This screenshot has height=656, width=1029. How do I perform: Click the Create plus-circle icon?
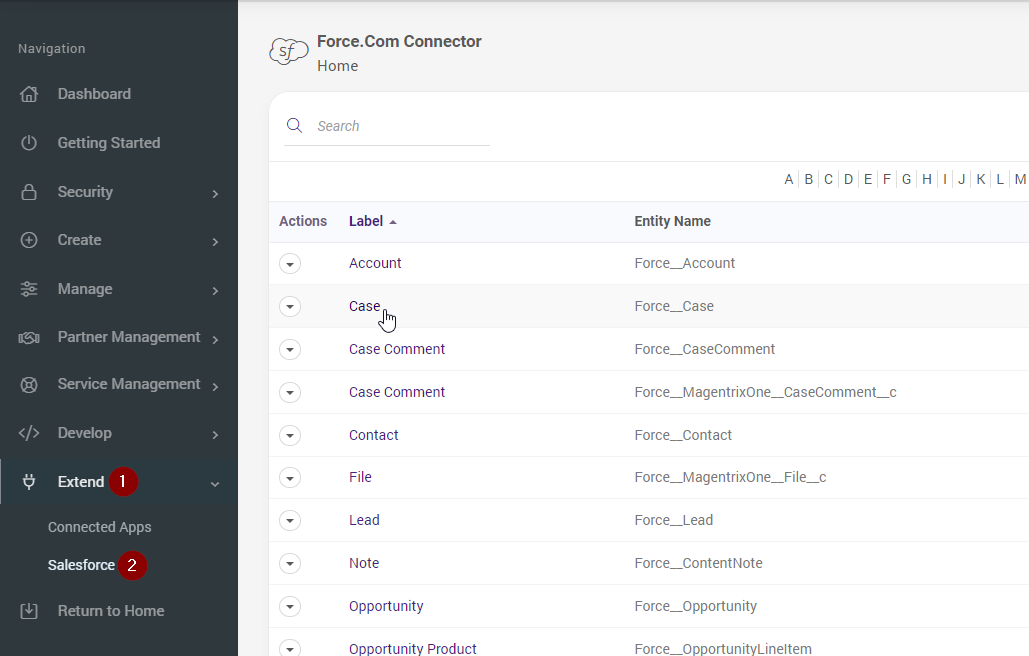click(29, 240)
